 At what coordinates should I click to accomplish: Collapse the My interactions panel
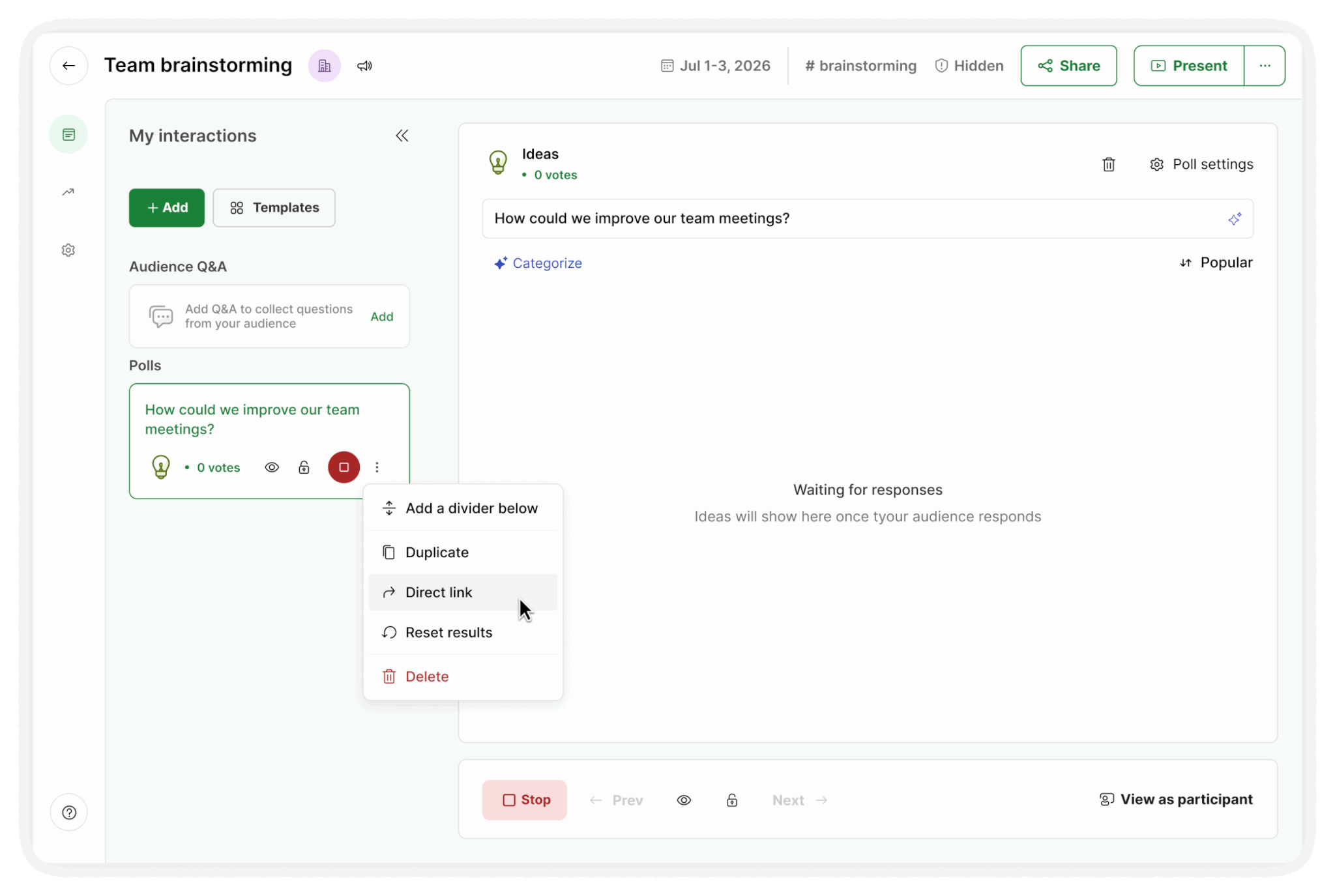[x=402, y=136]
